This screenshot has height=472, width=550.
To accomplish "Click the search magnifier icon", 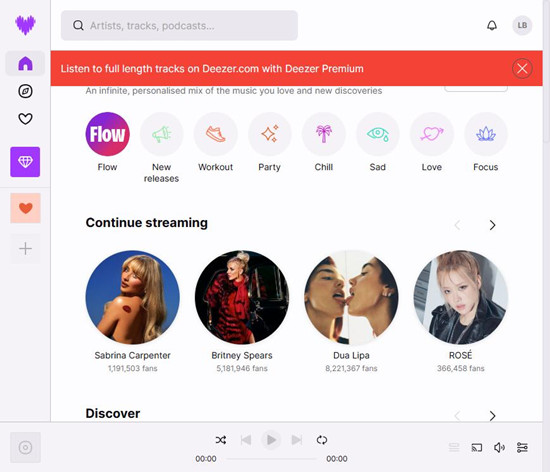I will pyautogui.click(x=78, y=25).
